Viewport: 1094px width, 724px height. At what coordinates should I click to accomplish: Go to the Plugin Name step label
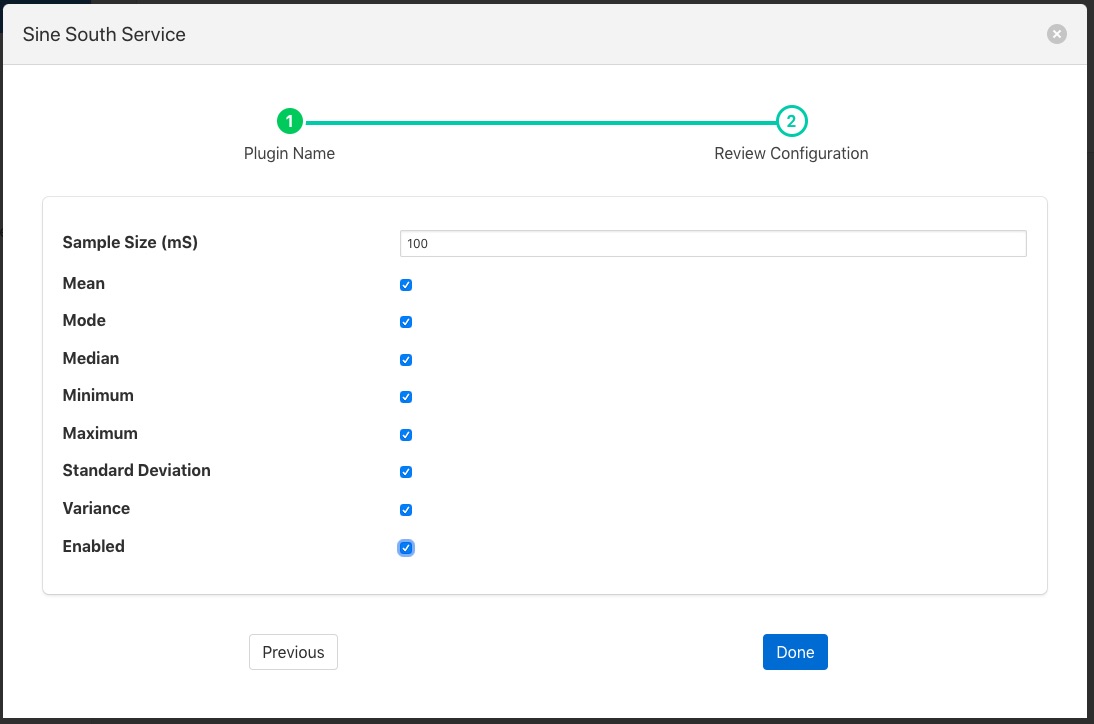click(289, 154)
